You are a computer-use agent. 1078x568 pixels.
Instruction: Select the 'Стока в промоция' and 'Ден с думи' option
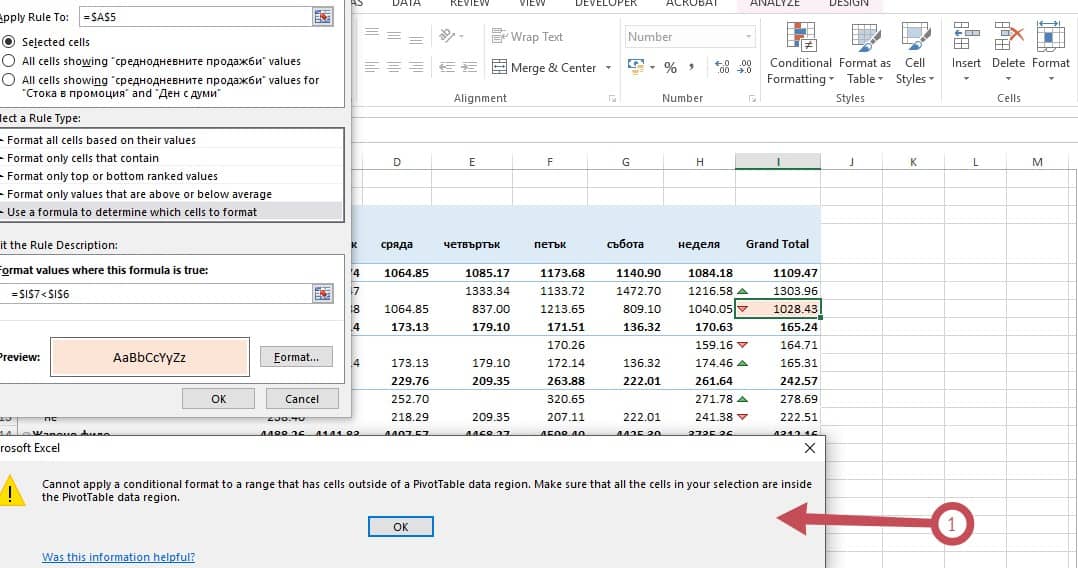click(x=9, y=80)
